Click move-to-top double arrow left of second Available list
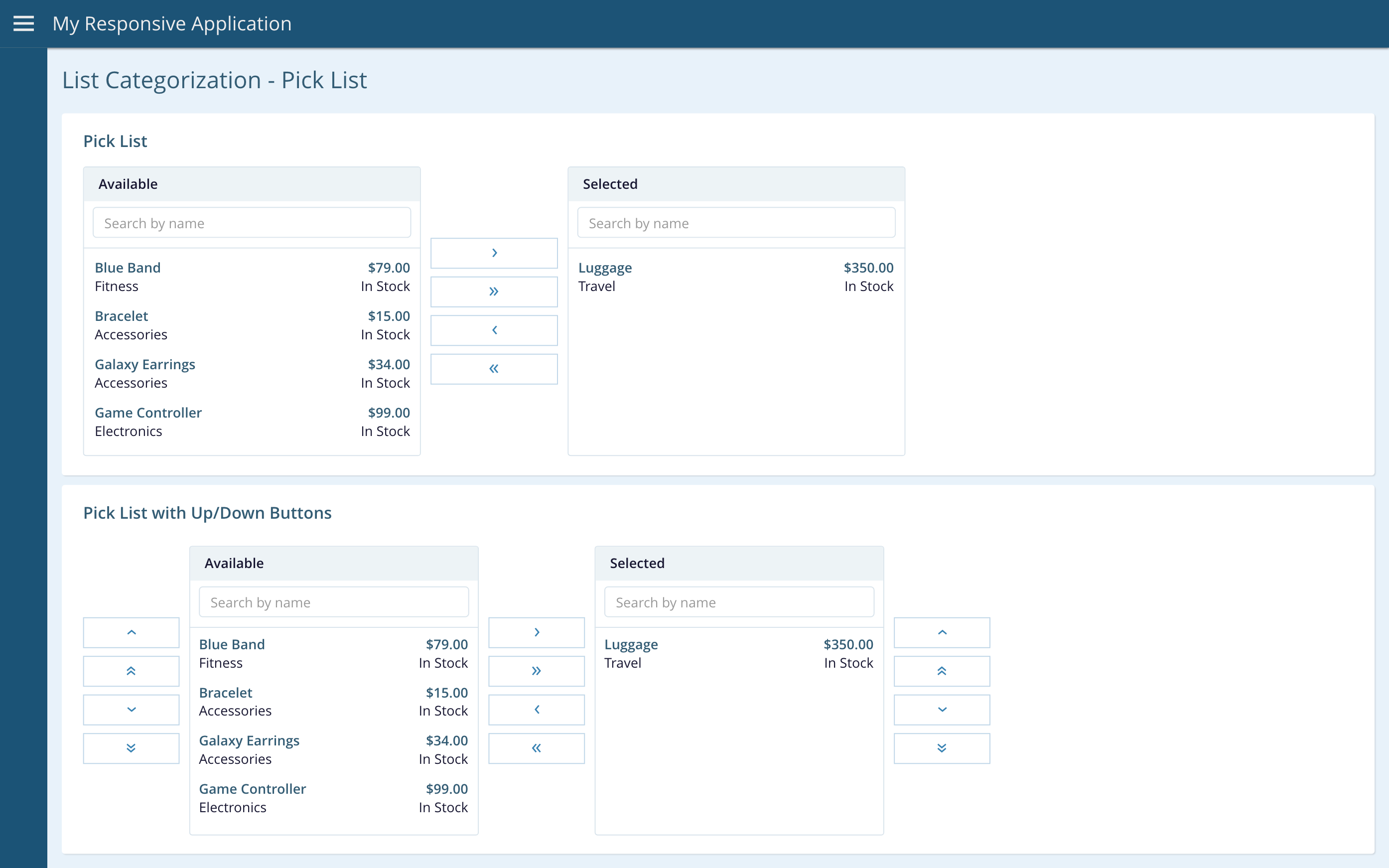Image resolution: width=1389 pixels, height=868 pixels. pos(131,671)
